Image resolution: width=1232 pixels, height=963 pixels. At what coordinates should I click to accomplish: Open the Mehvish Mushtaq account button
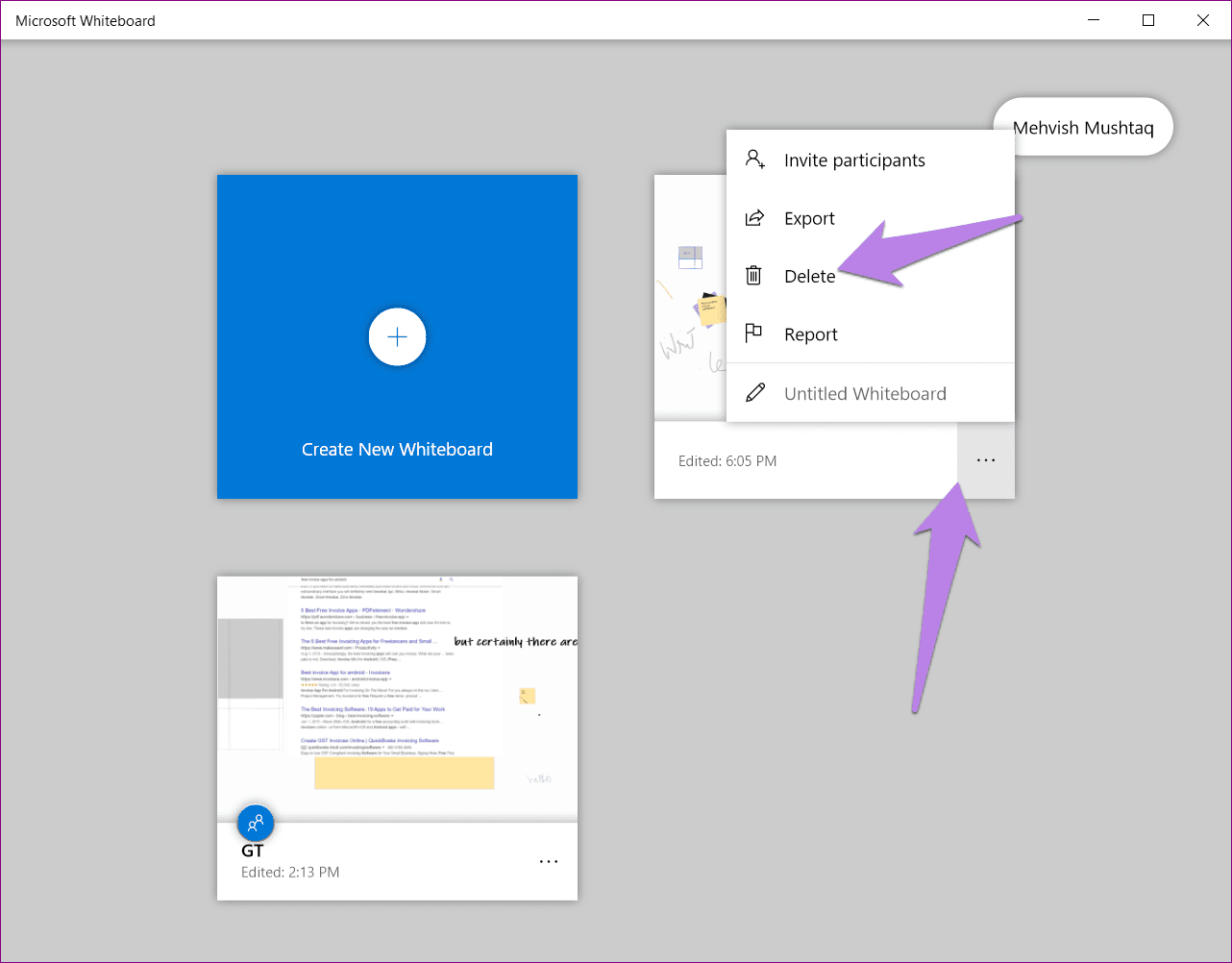(x=1083, y=127)
